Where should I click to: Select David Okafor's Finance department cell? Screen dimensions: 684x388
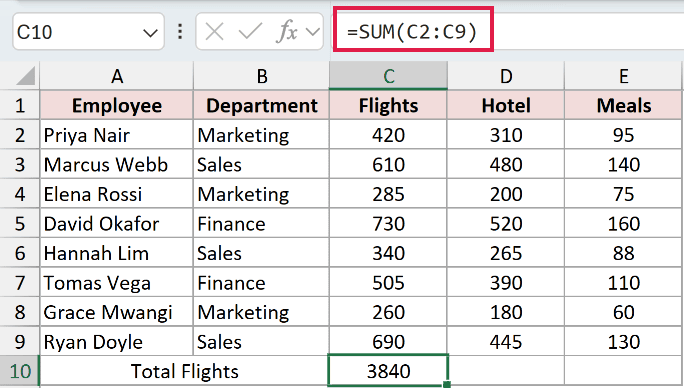tap(261, 223)
